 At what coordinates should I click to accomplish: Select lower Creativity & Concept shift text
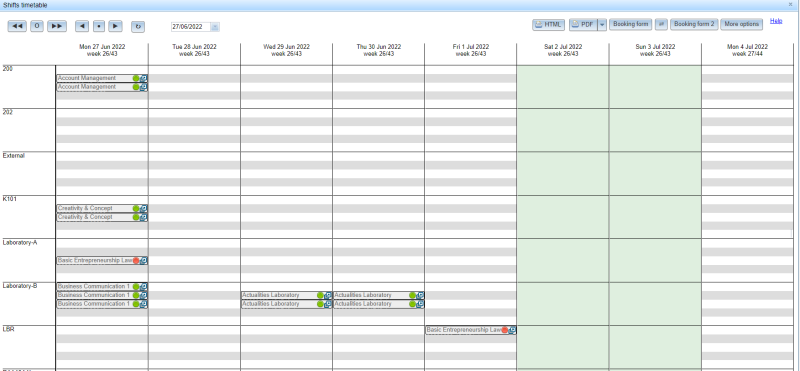click(x=85, y=217)
